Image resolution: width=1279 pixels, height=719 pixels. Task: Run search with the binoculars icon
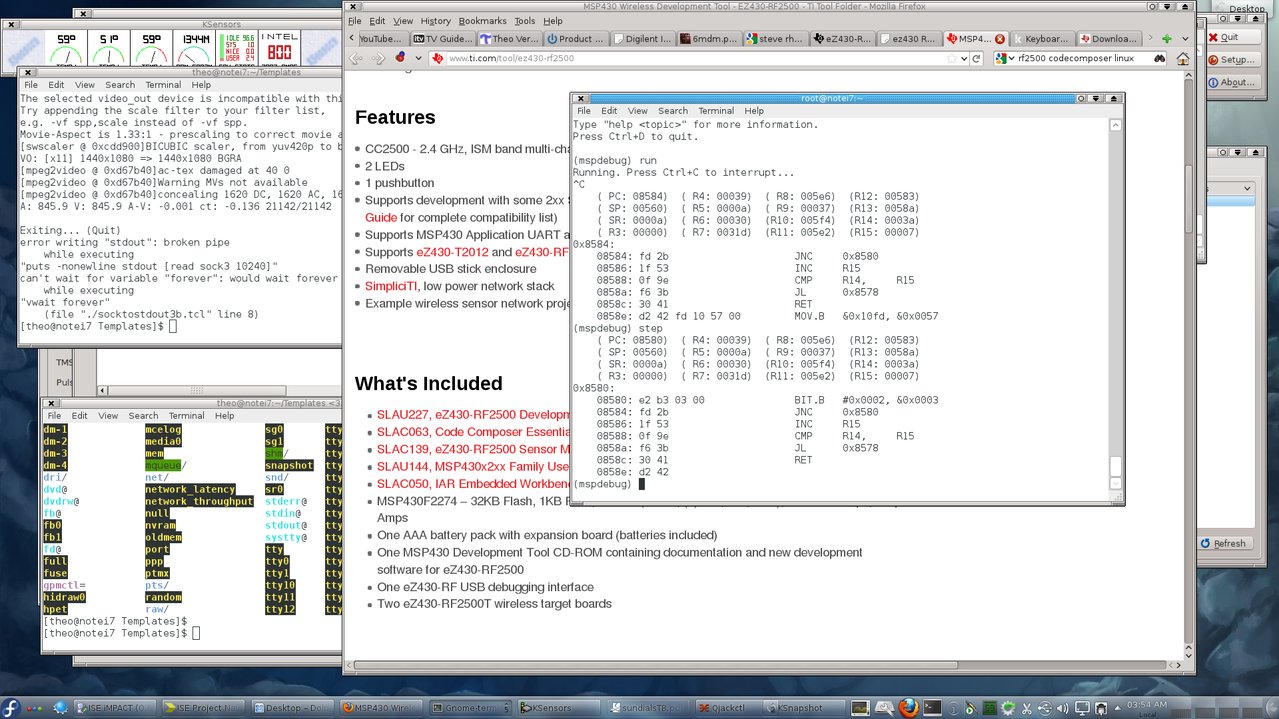(x=1158, y=58)
